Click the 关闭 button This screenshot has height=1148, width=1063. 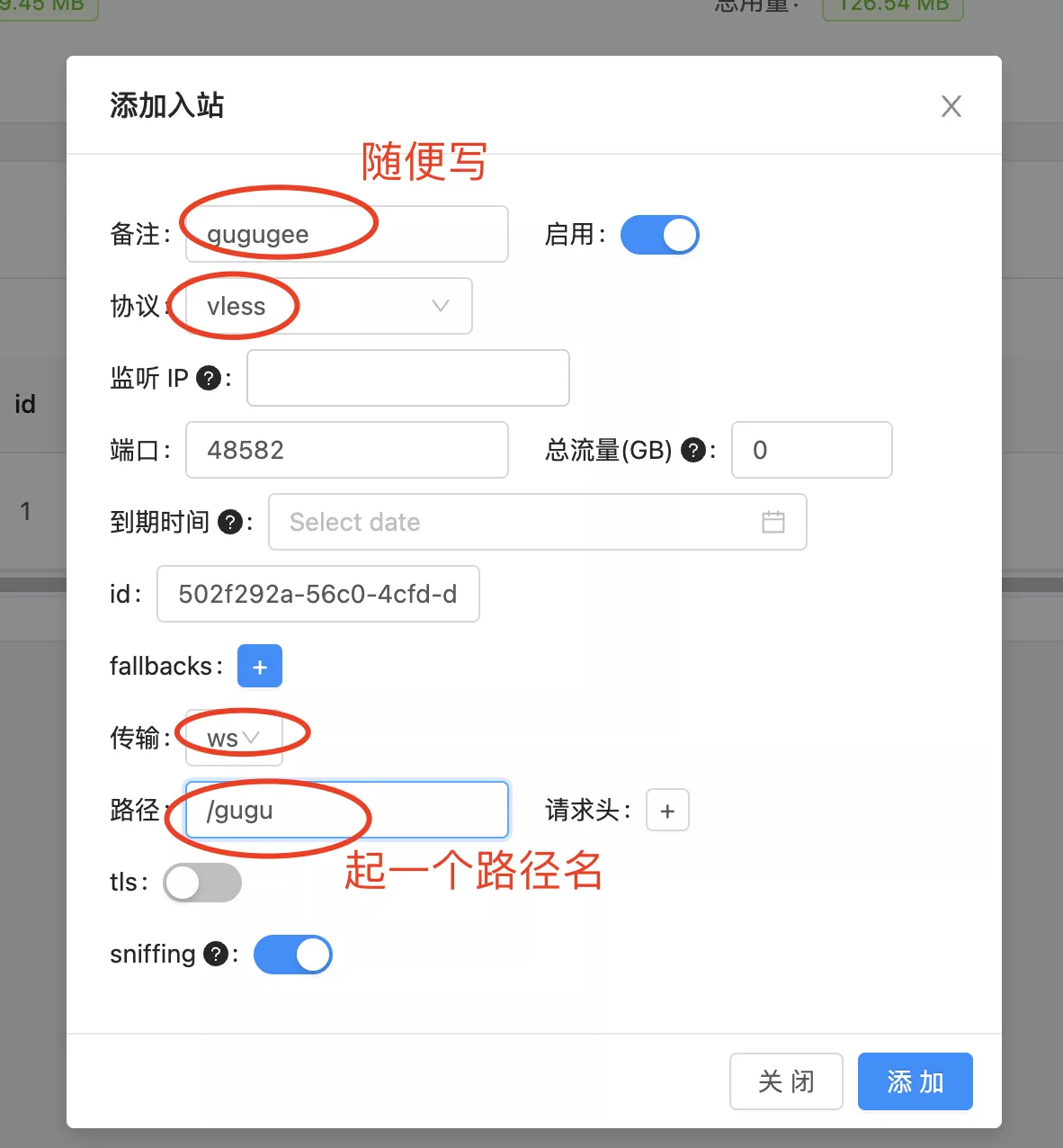(786, 1081)
